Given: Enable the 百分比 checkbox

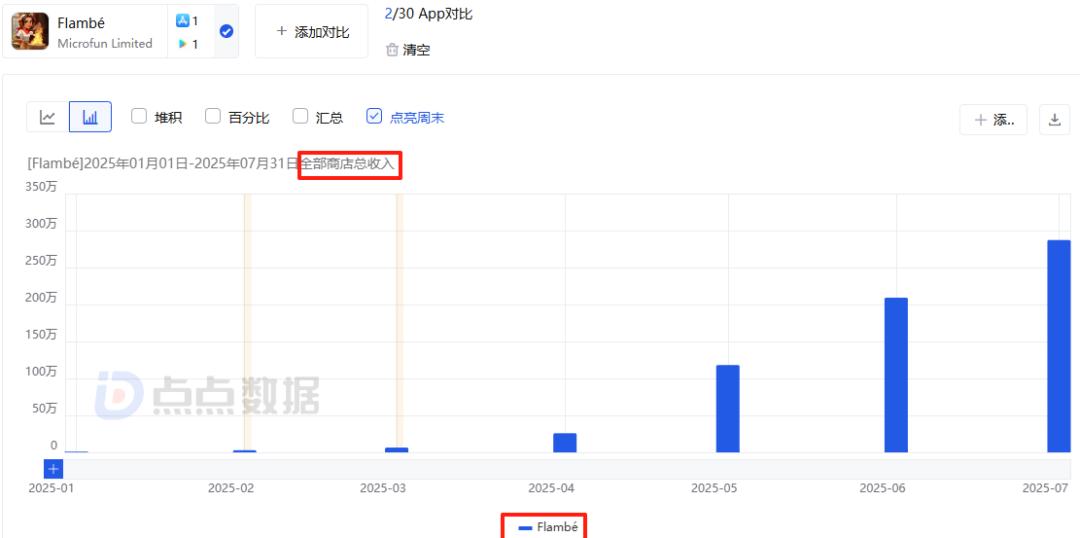Looking at the screenshot, I should coord(213,116).
